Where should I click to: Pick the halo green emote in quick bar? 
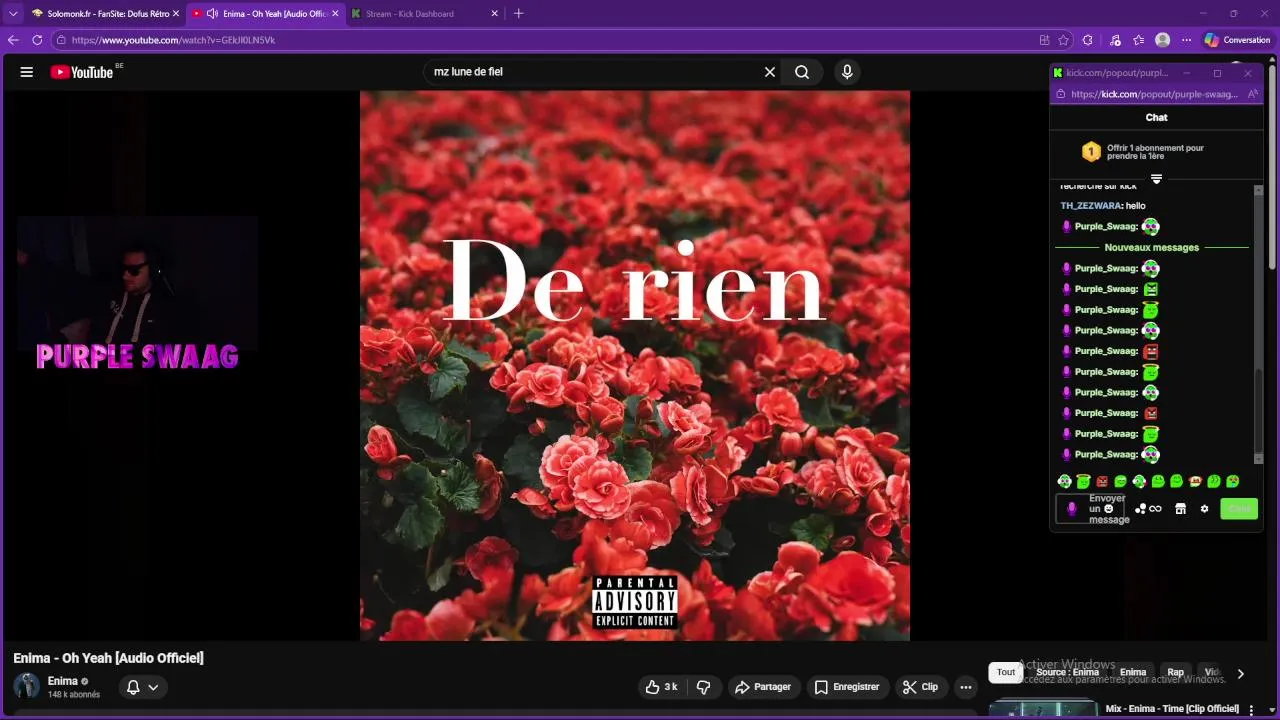[x=1083, y=482]
